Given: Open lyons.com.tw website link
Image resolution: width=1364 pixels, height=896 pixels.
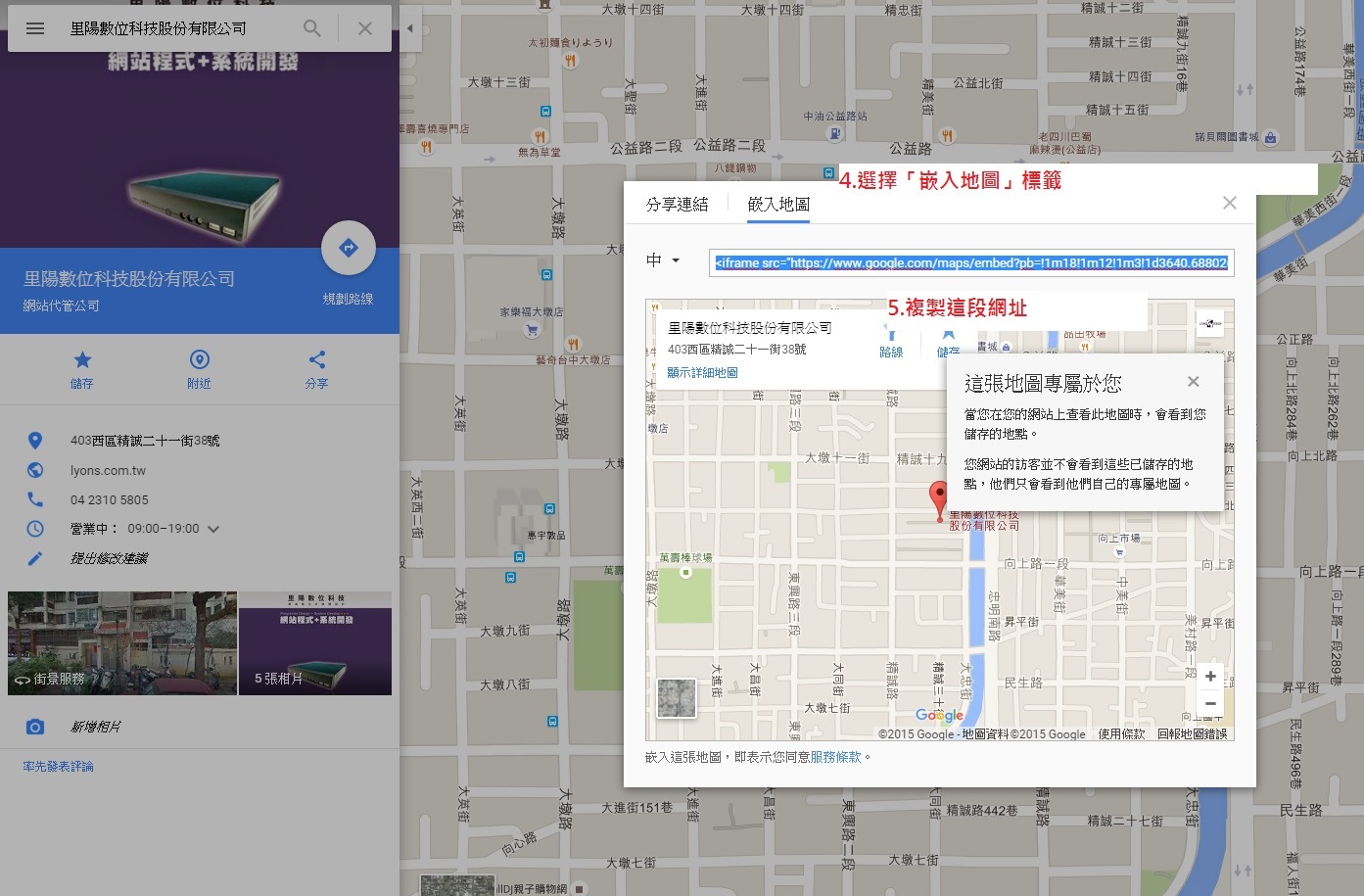Looking at the screenshot, I should [108, 470].
